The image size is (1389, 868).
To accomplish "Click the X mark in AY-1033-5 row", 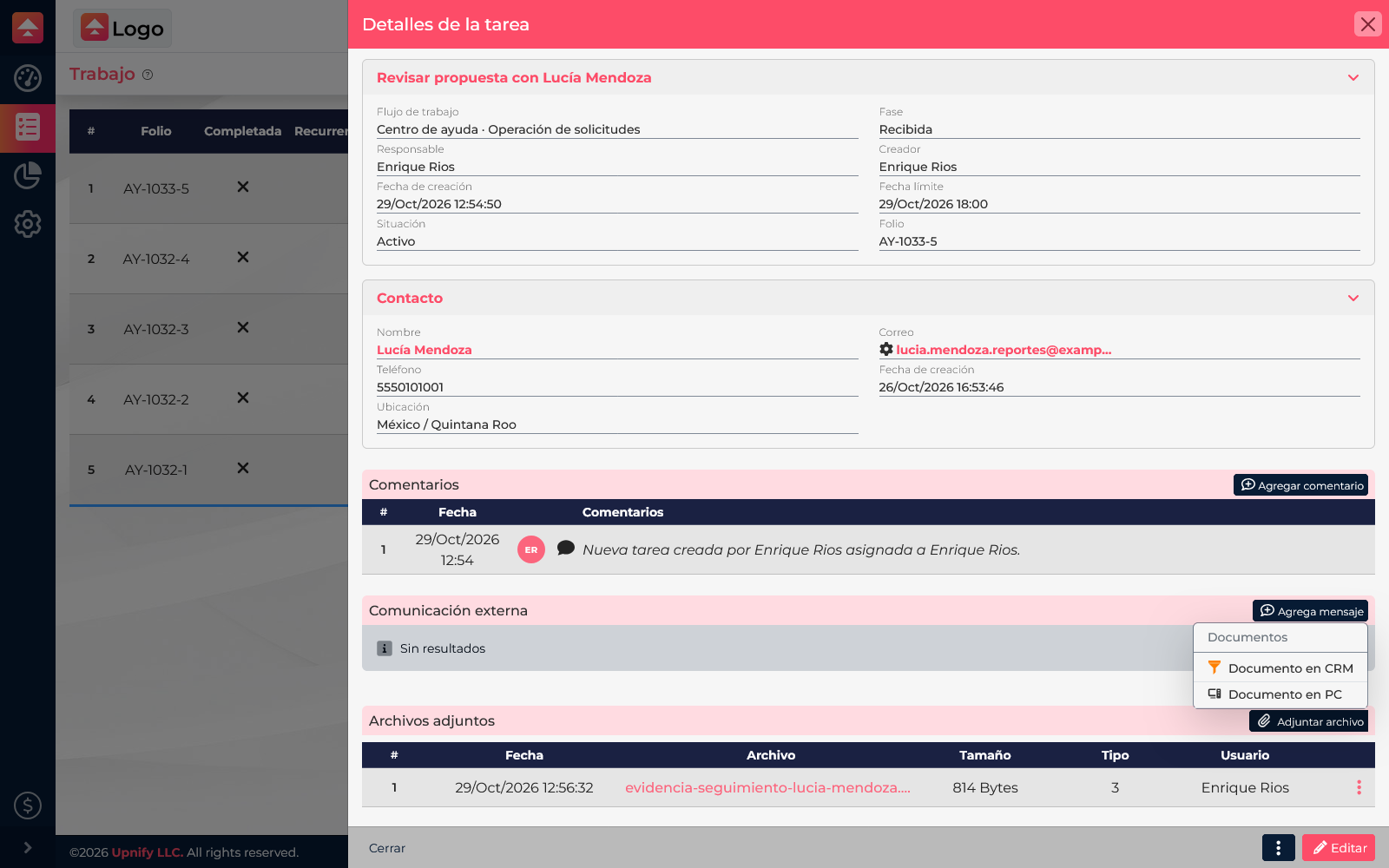I will point(243,187).
